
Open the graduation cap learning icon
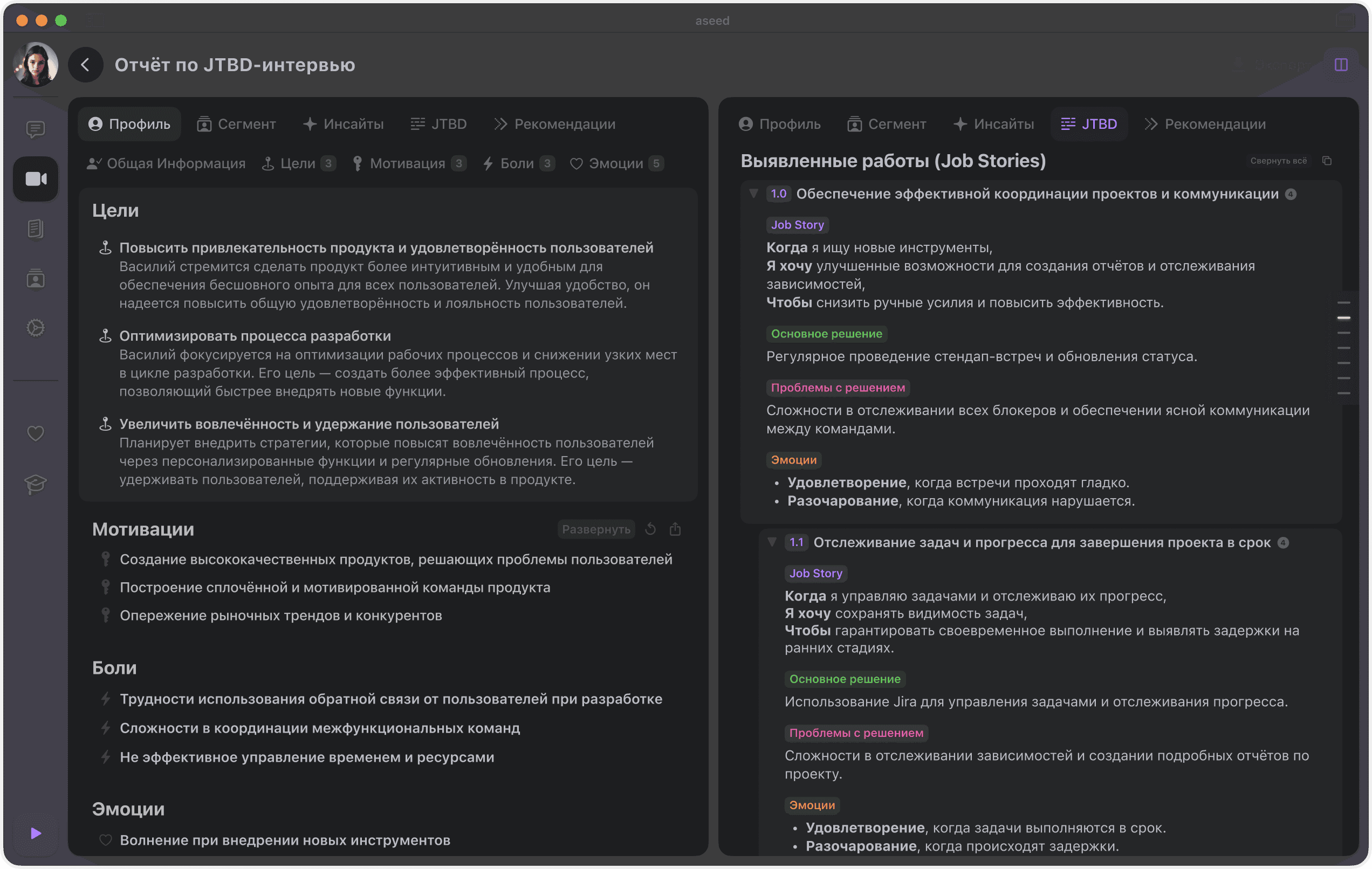click(x=36, y=484)
